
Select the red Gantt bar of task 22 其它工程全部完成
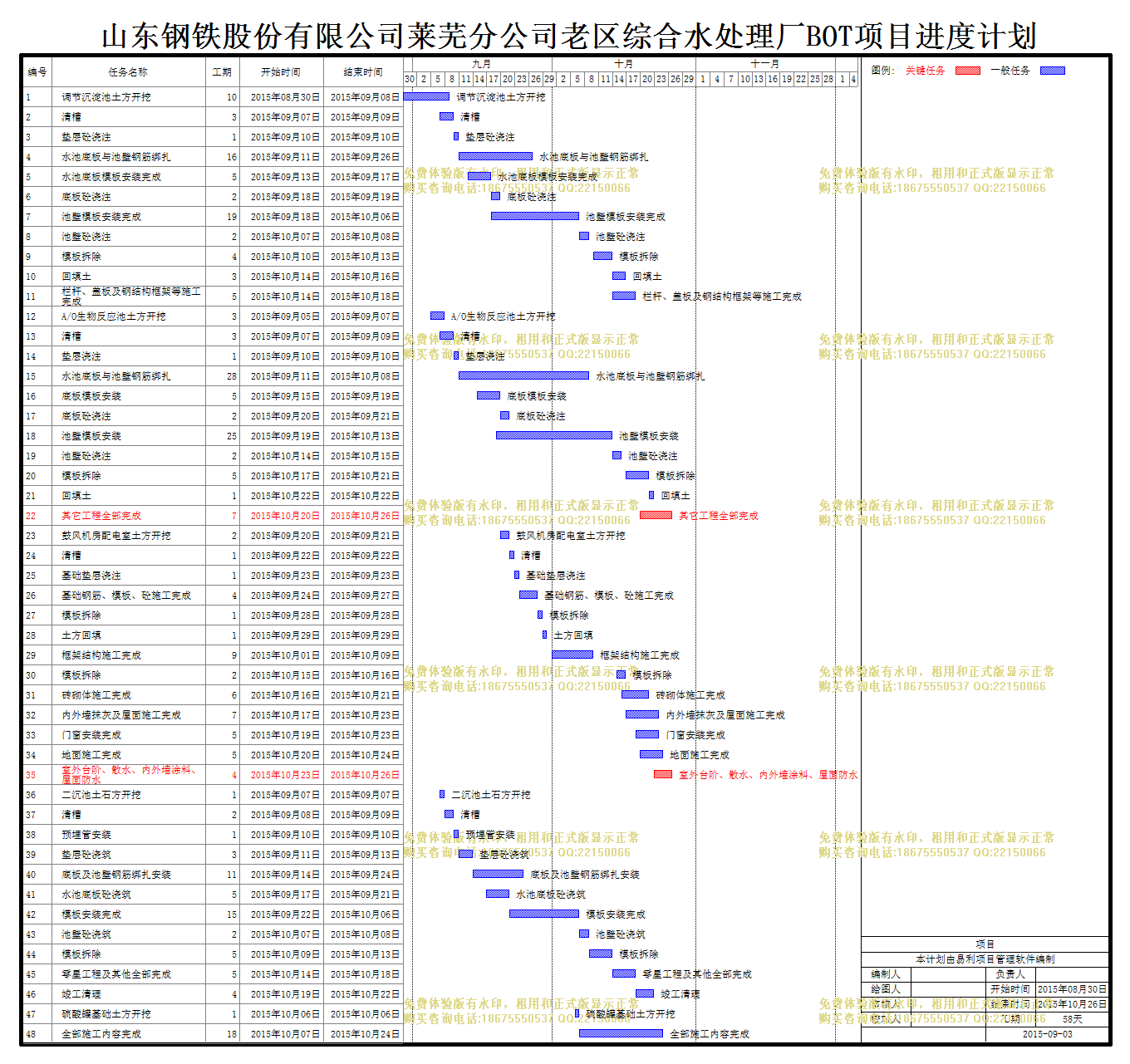coord(656,515)
